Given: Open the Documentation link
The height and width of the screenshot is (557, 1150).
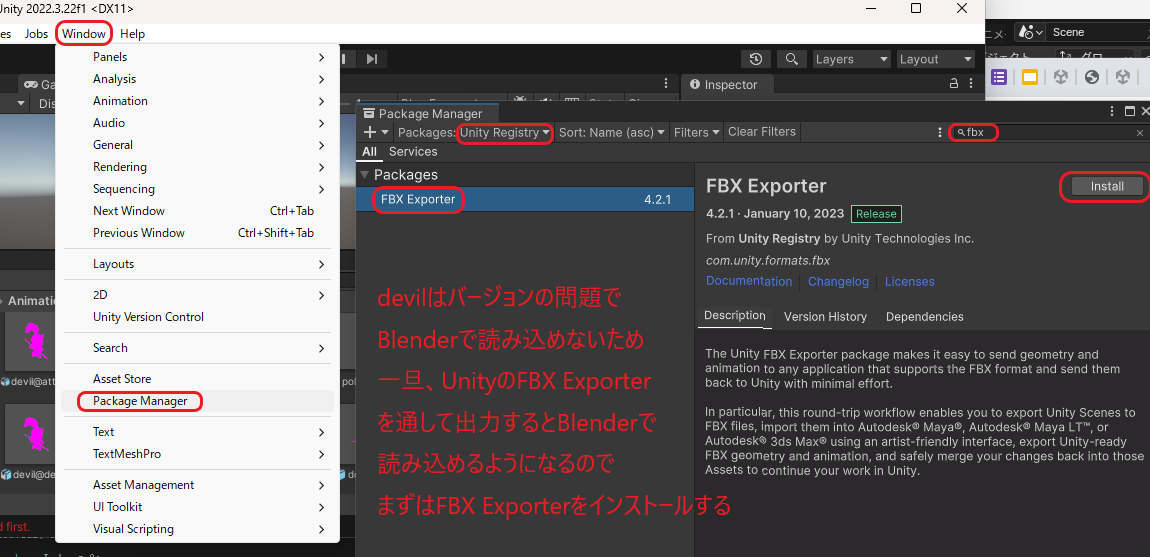Looking at the screenshot, I should point(749,281).
